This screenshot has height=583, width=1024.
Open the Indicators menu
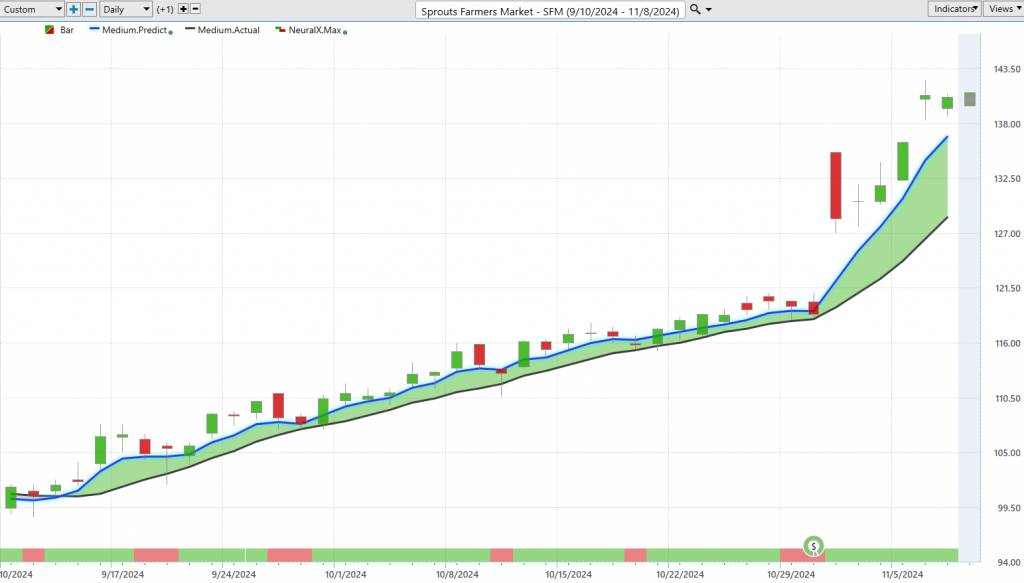954,8
